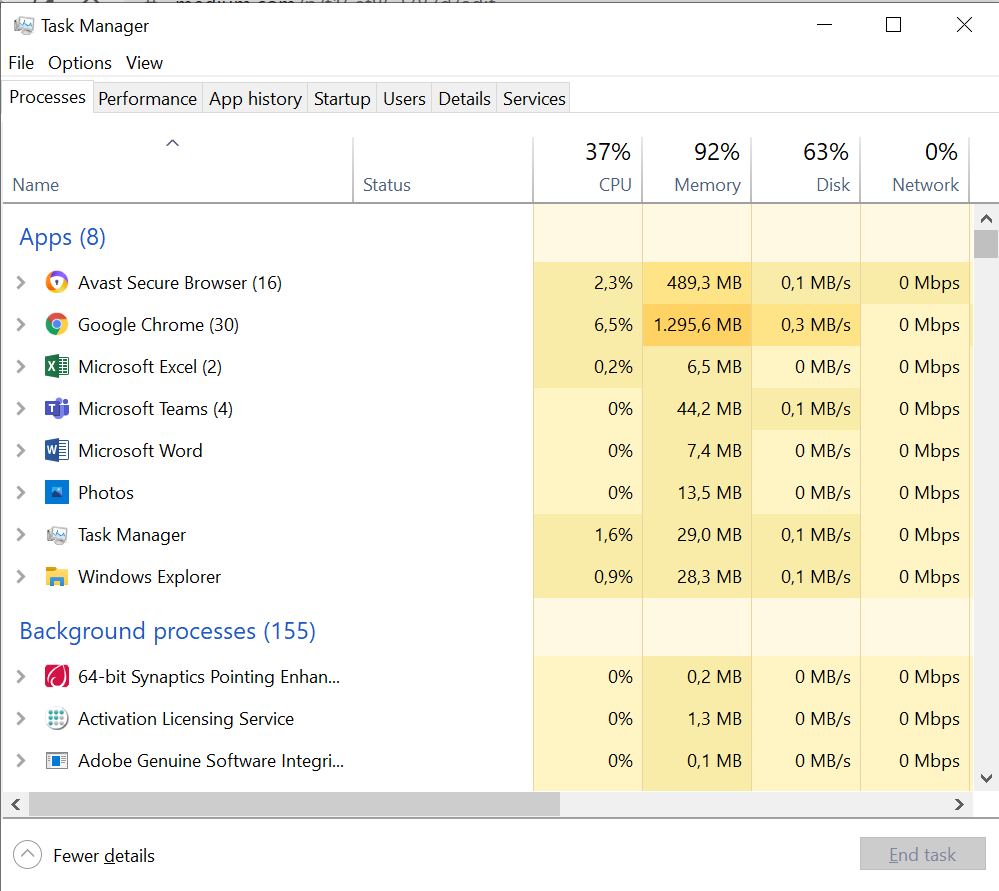Screen dimensions: 999x891
Task: Click the horizontal scrollbar left arrow
Action: (16, 804)
